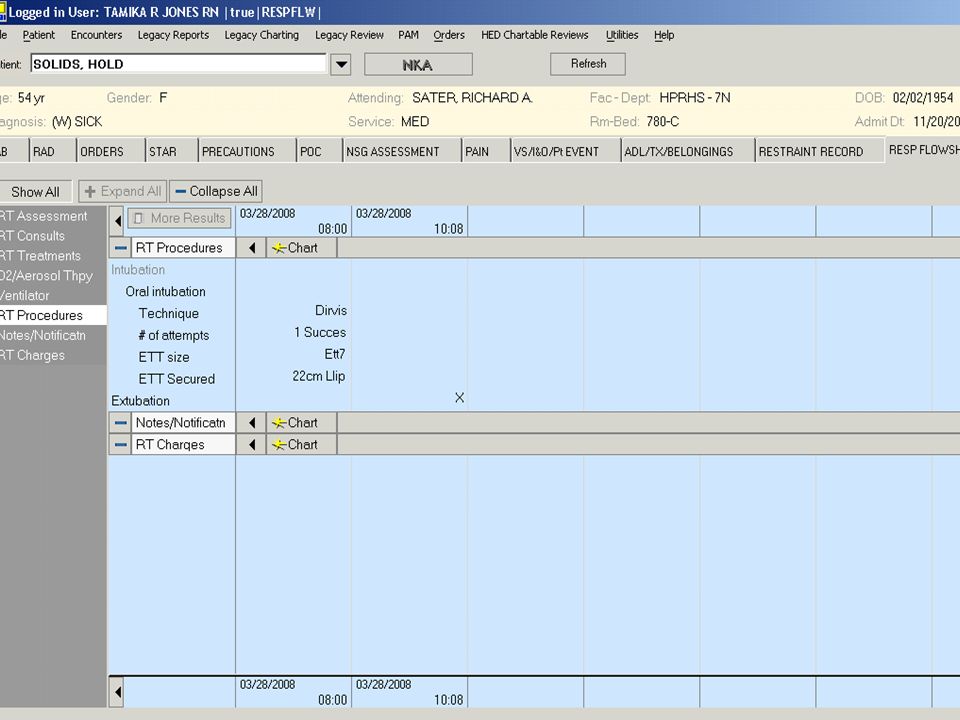Screen dimensions: 960x720
Task: Open the Utilities menu
Action: 622,35
